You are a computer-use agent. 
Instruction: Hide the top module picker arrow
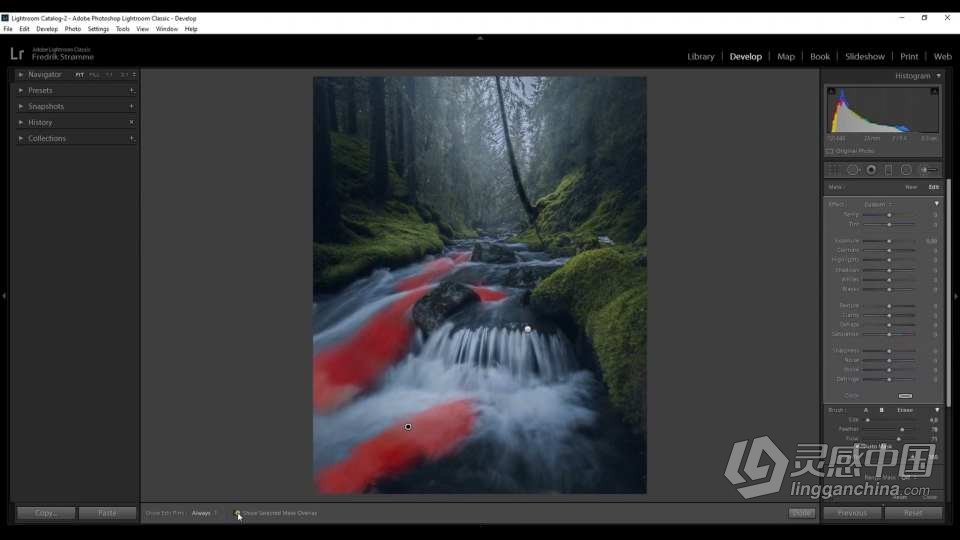click(x=480, y=38)
